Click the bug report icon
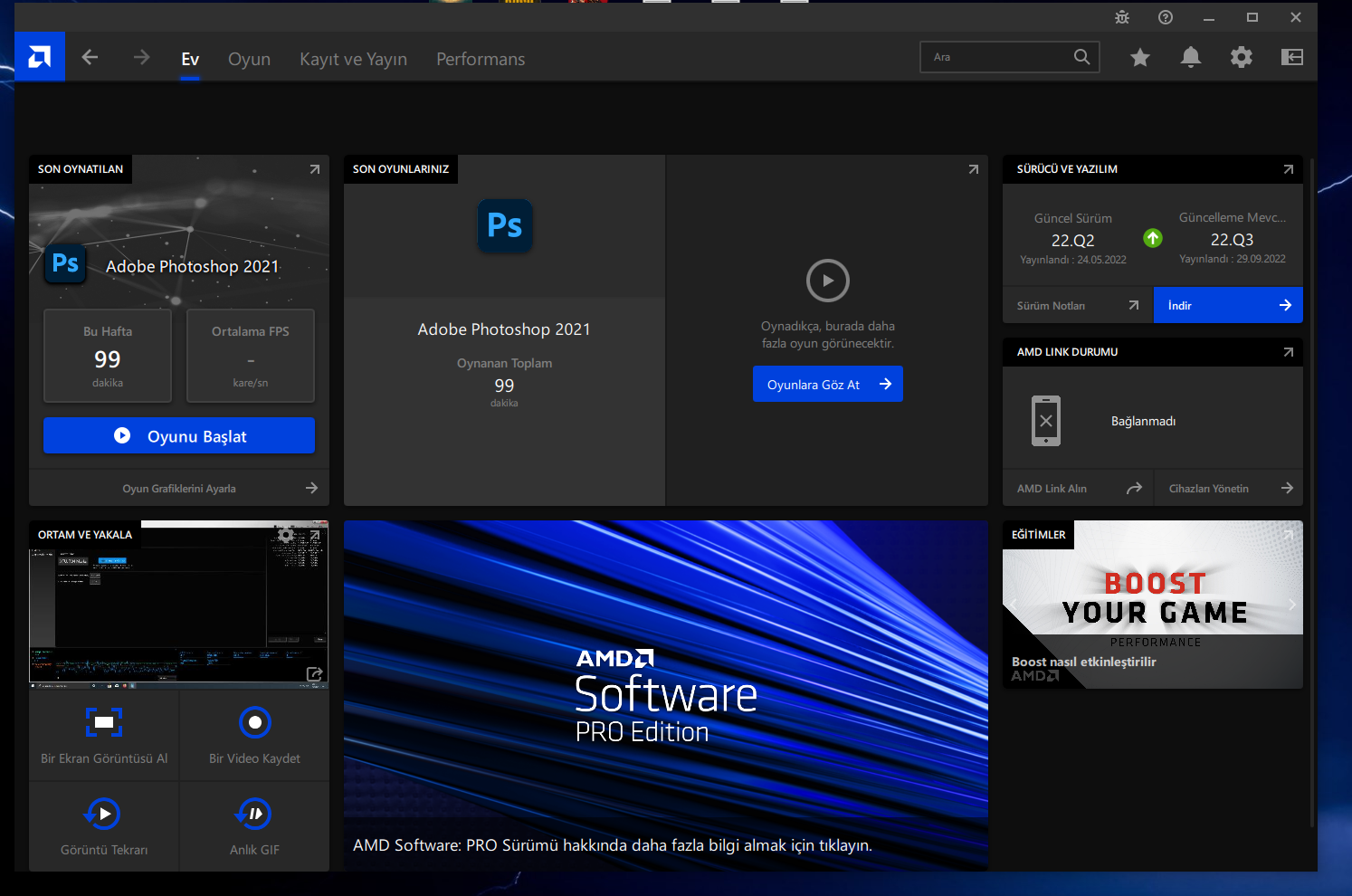1352x896 pixels. (x=1122, y=17)
